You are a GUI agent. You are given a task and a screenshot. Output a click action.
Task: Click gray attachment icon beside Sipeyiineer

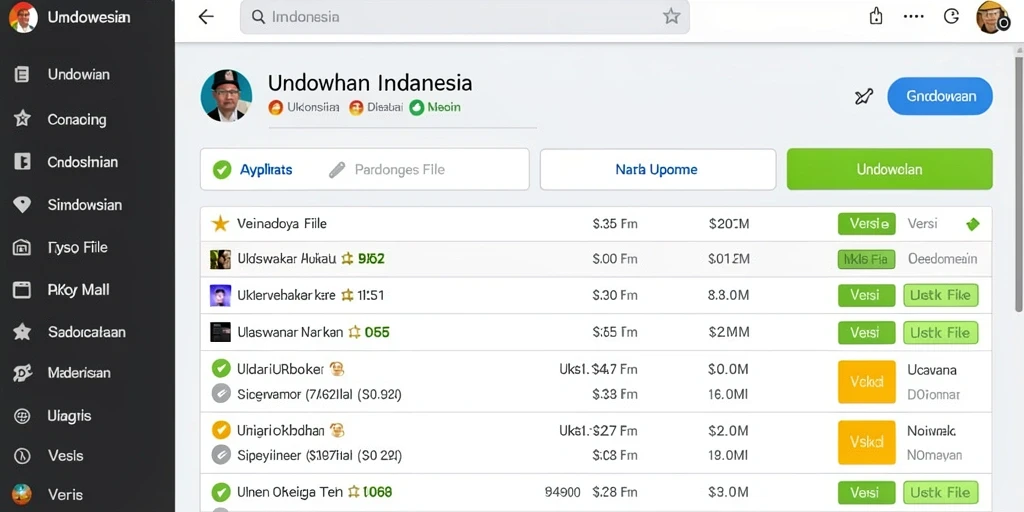(221, 455)
